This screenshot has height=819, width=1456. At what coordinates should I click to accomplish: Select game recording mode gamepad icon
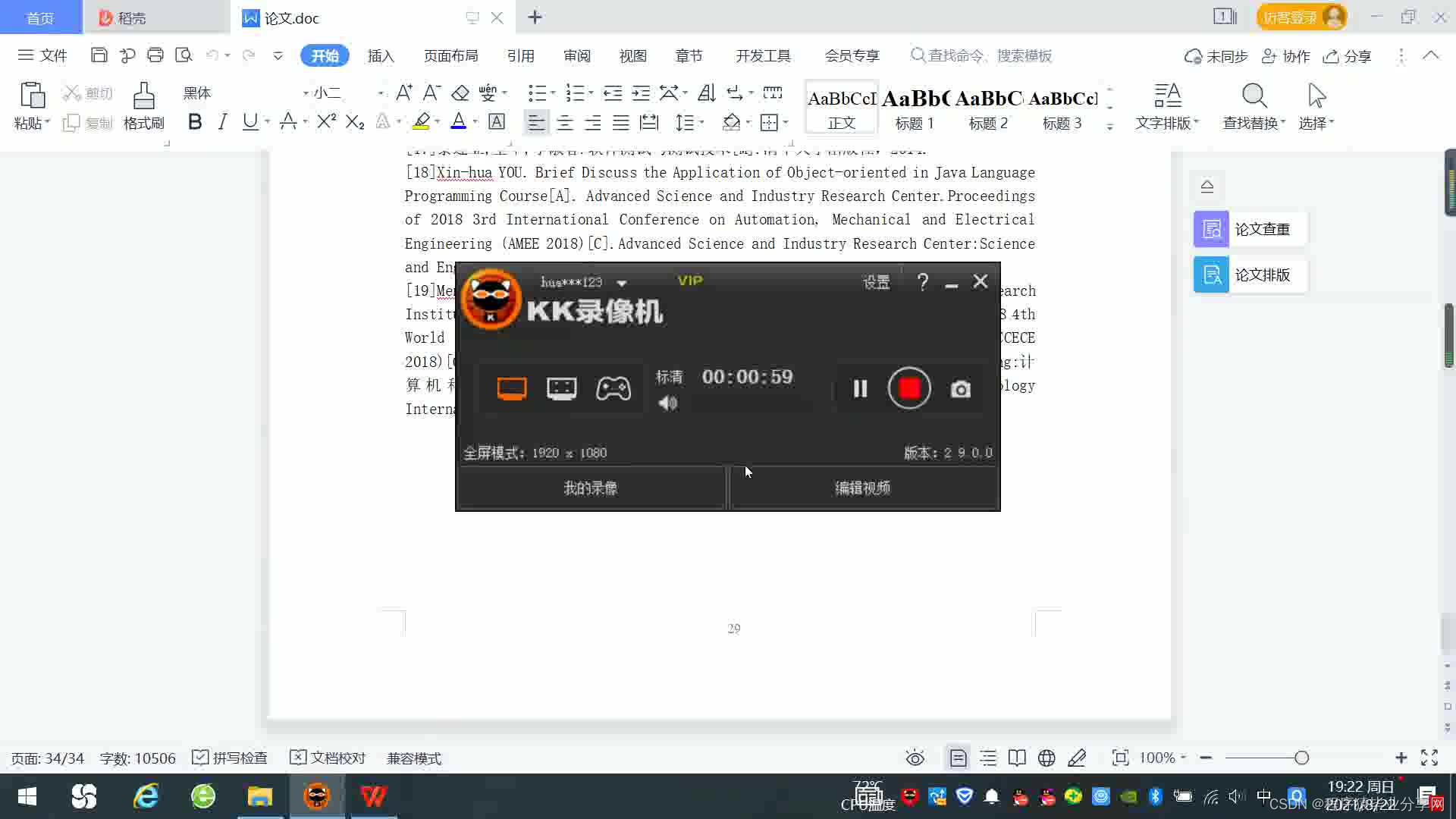[613, 389]
